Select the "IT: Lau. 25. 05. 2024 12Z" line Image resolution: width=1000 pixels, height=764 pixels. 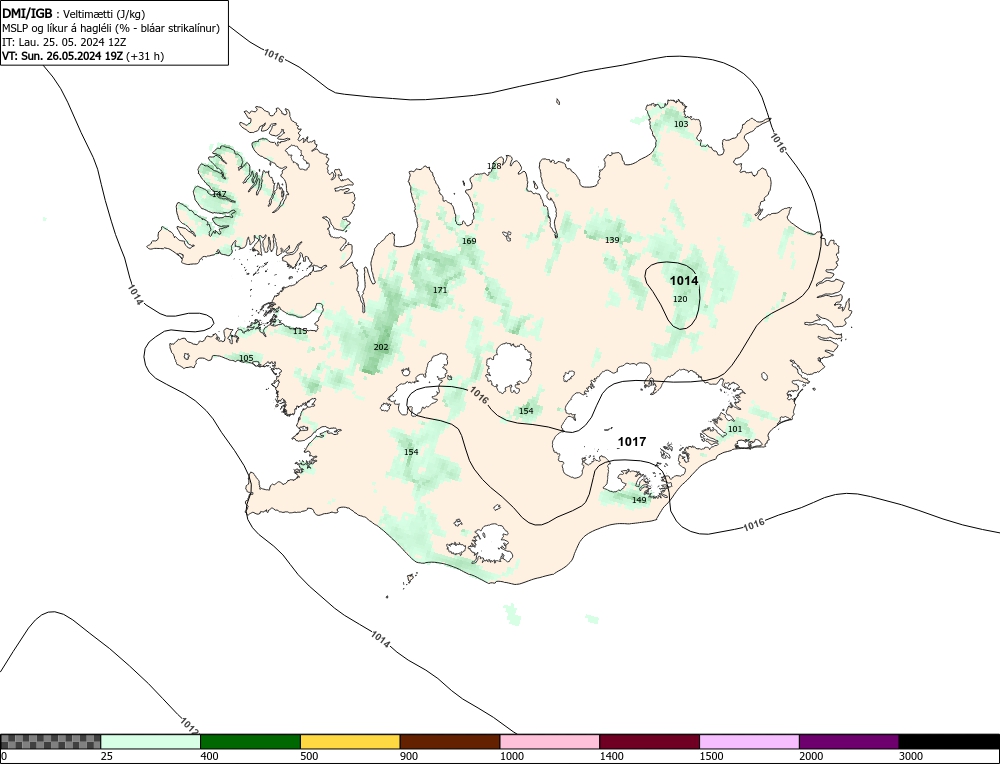tap(64, 42)
